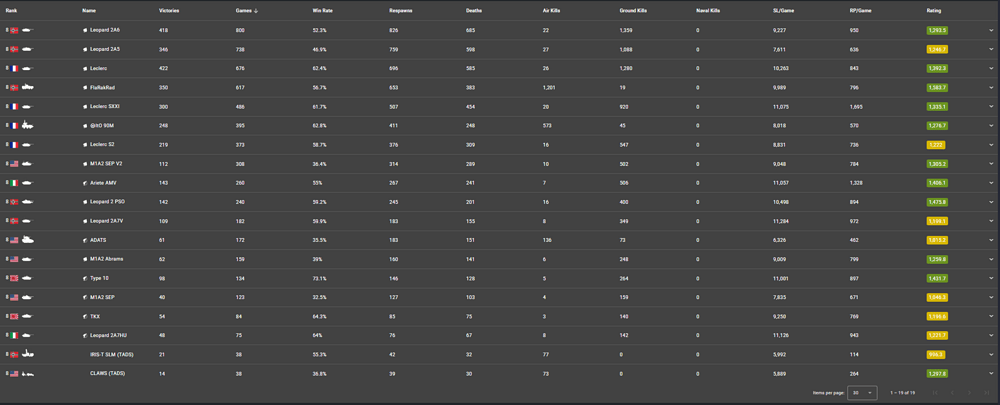Click the small icon before the Leopard 2A6 name
This screenshot has width=1000, height=405.
pos(85,30)
